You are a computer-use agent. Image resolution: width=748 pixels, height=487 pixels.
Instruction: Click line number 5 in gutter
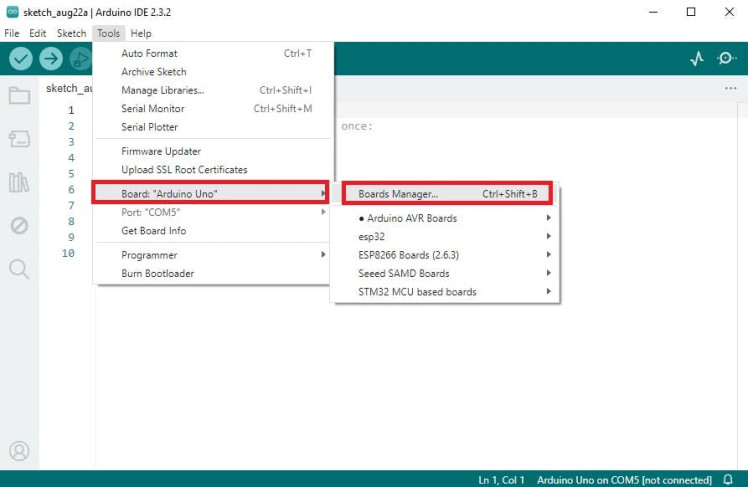[x=71, y=174]
